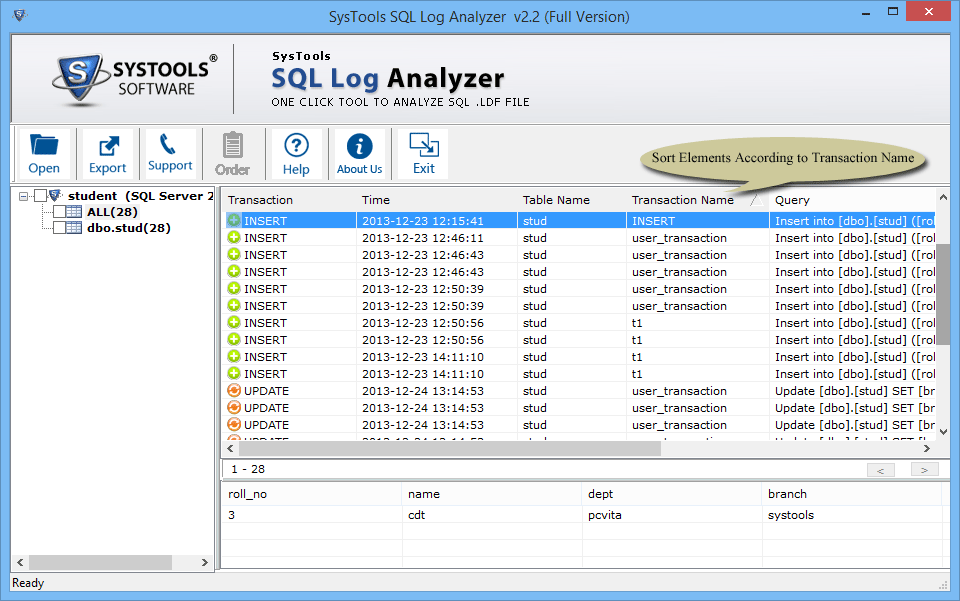The image size is (960, 601).
Task: Check the student database checkbox
Action: [x=40, y=196]
